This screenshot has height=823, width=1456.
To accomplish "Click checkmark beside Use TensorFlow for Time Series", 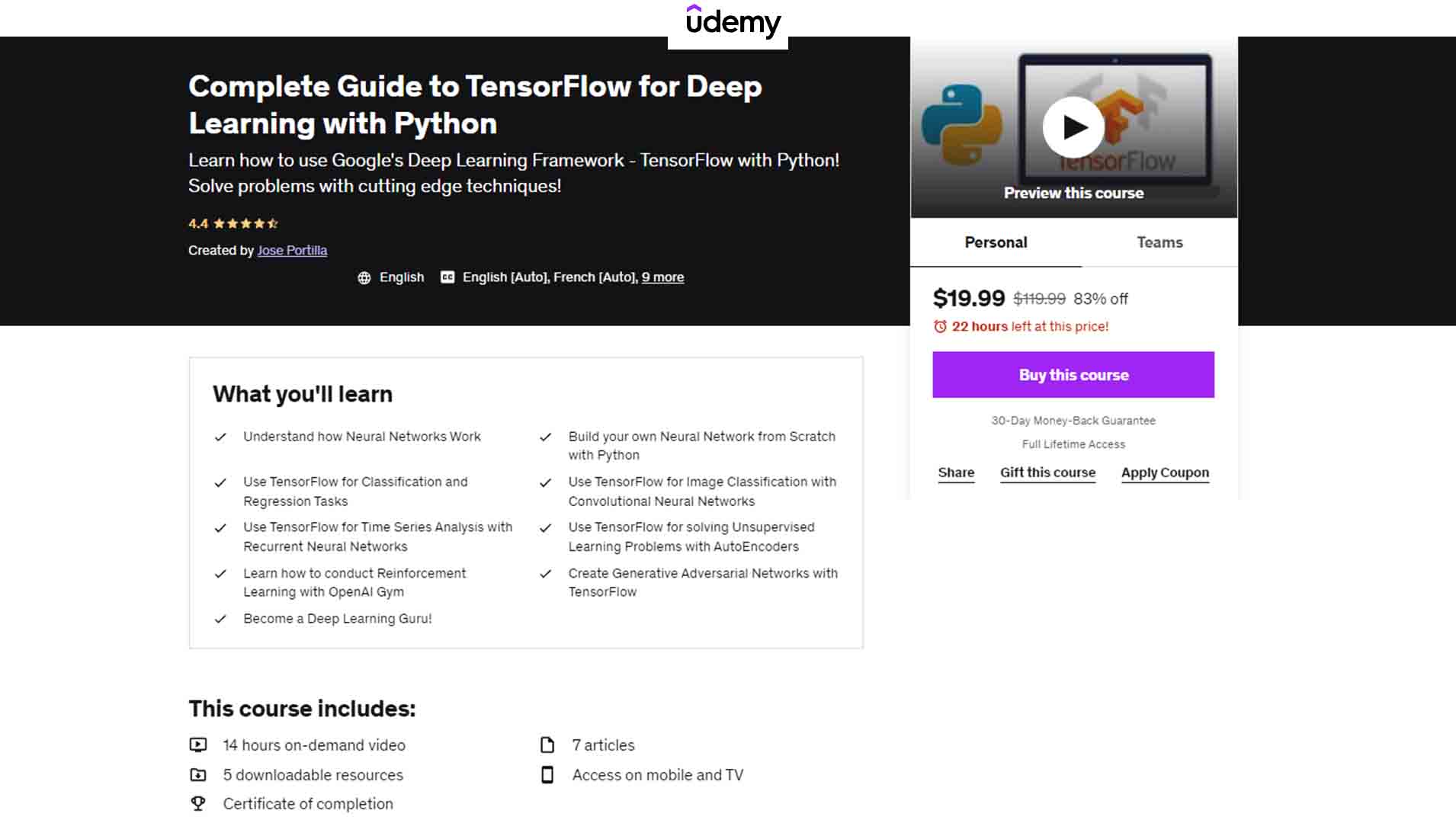I will click(220, 528).
